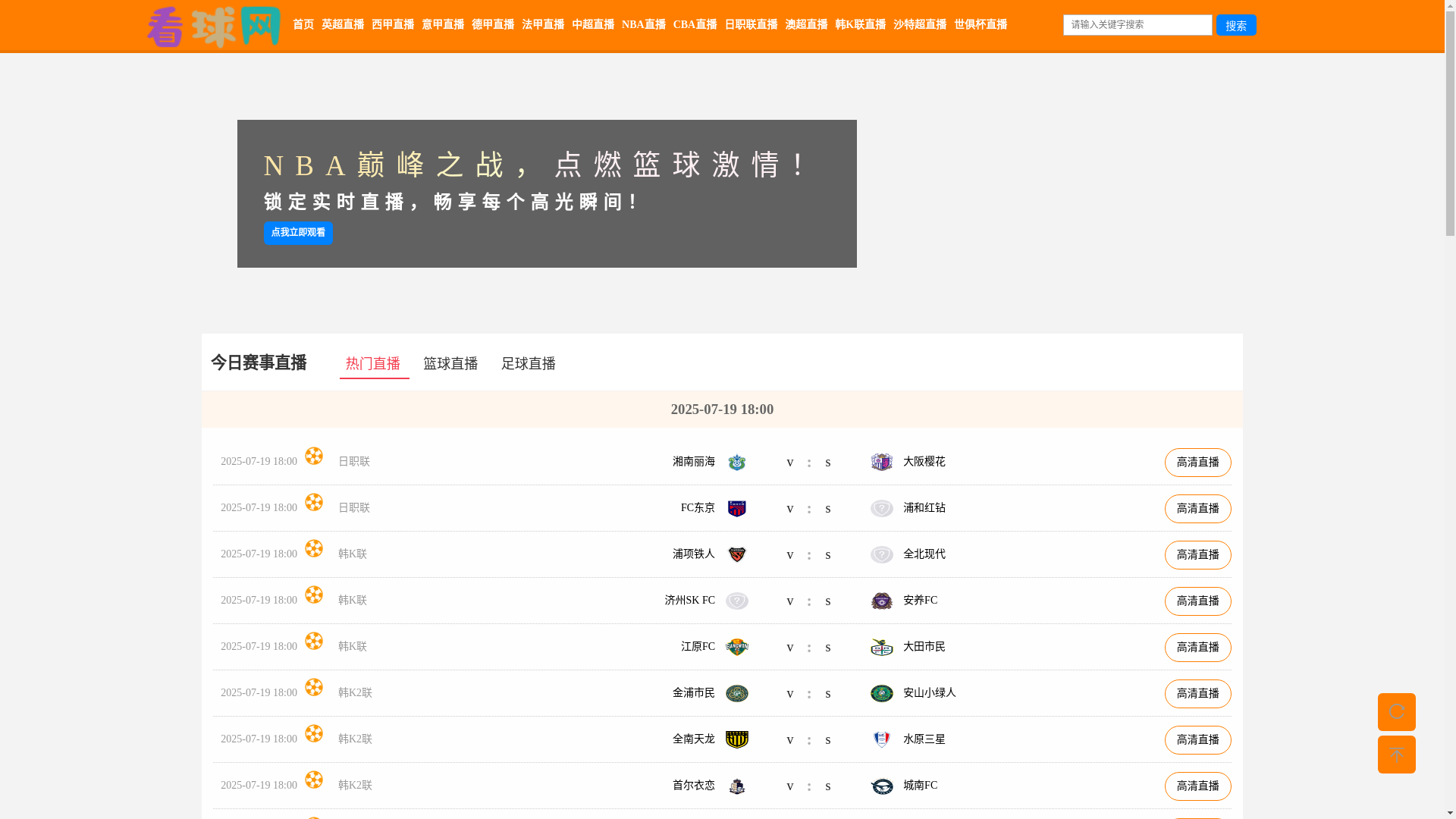Click 金浦市民 team crest
This screenshot has height=819, width=1456.
click(x=737, y=693)
